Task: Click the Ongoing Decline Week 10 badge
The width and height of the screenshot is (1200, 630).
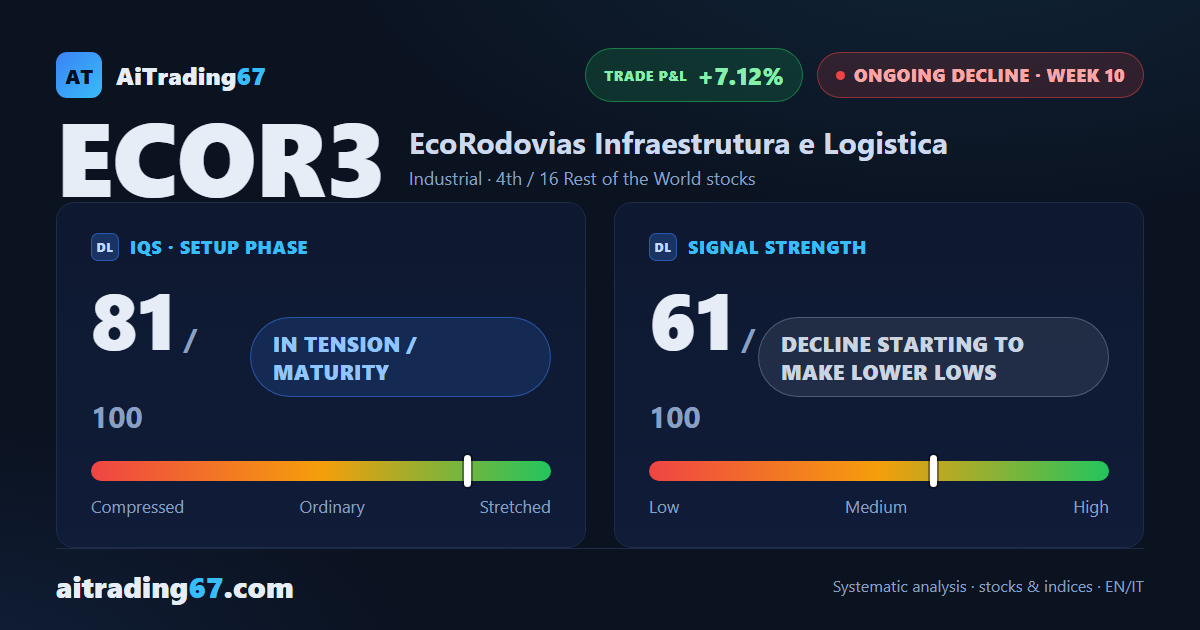Action: tap(980, 75)
